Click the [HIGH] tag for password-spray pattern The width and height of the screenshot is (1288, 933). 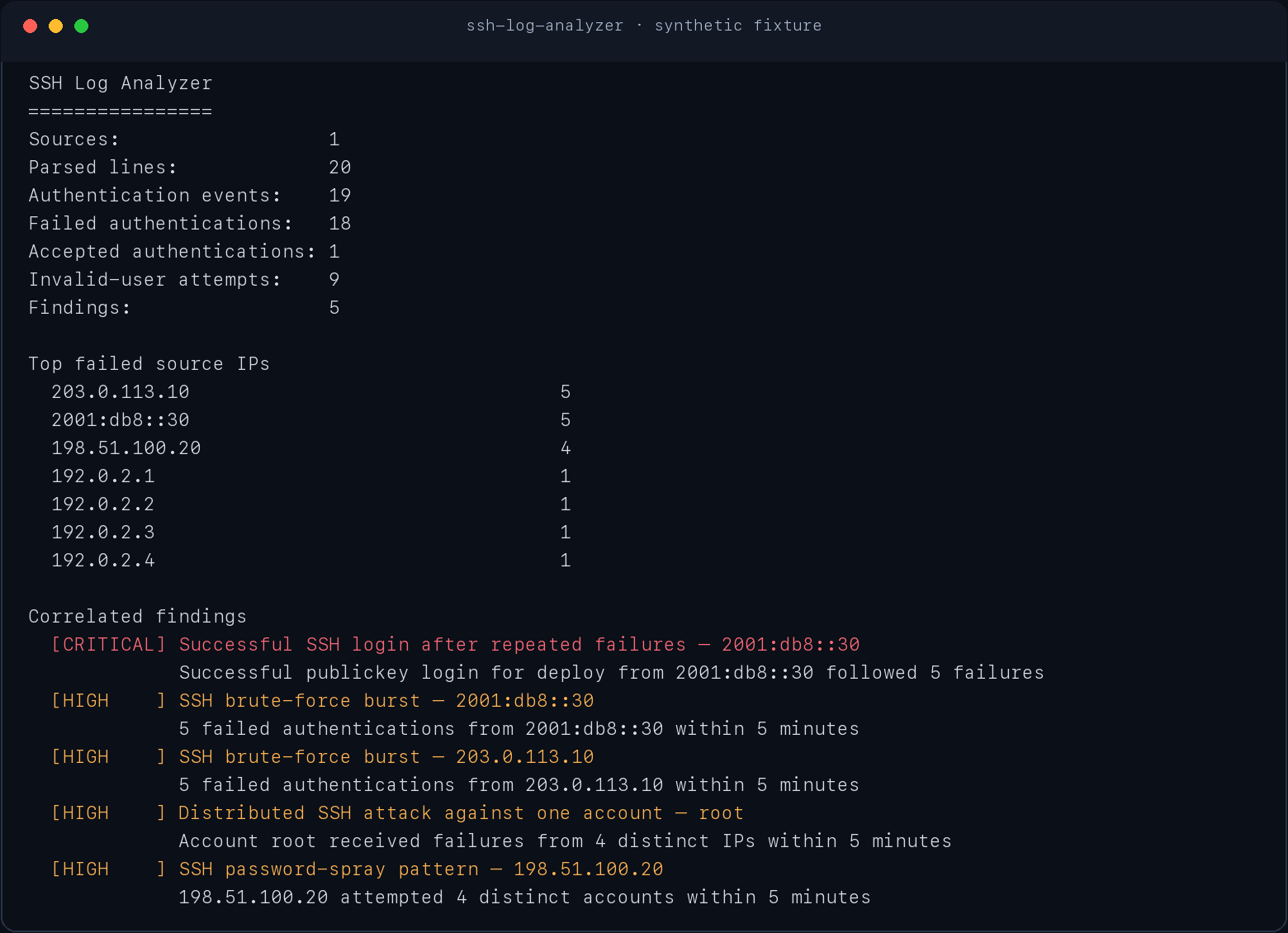point(109,869)
